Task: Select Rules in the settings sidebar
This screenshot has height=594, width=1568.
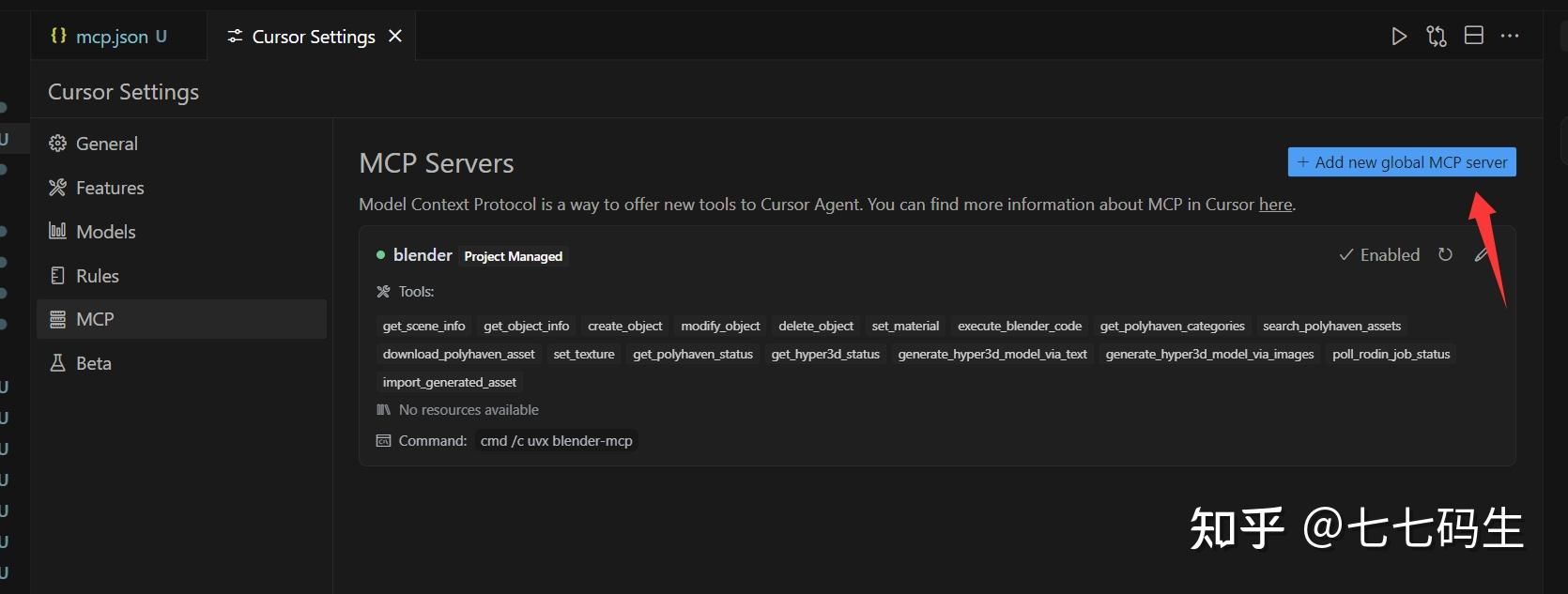Action: [x=97, y=276]
